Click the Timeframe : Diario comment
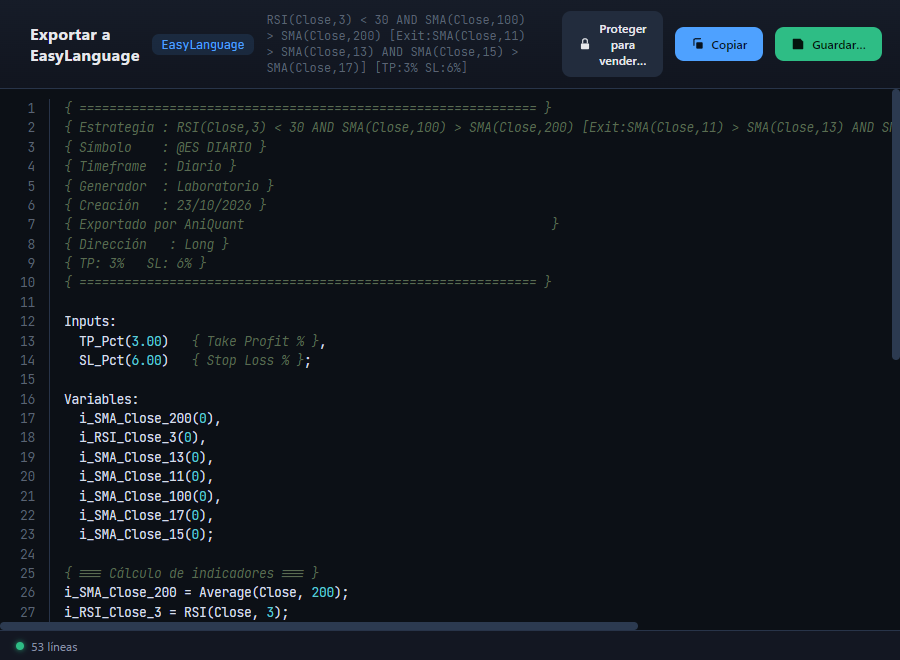The height and width of the screenshot is (660, 900). [x=150, y=166]
